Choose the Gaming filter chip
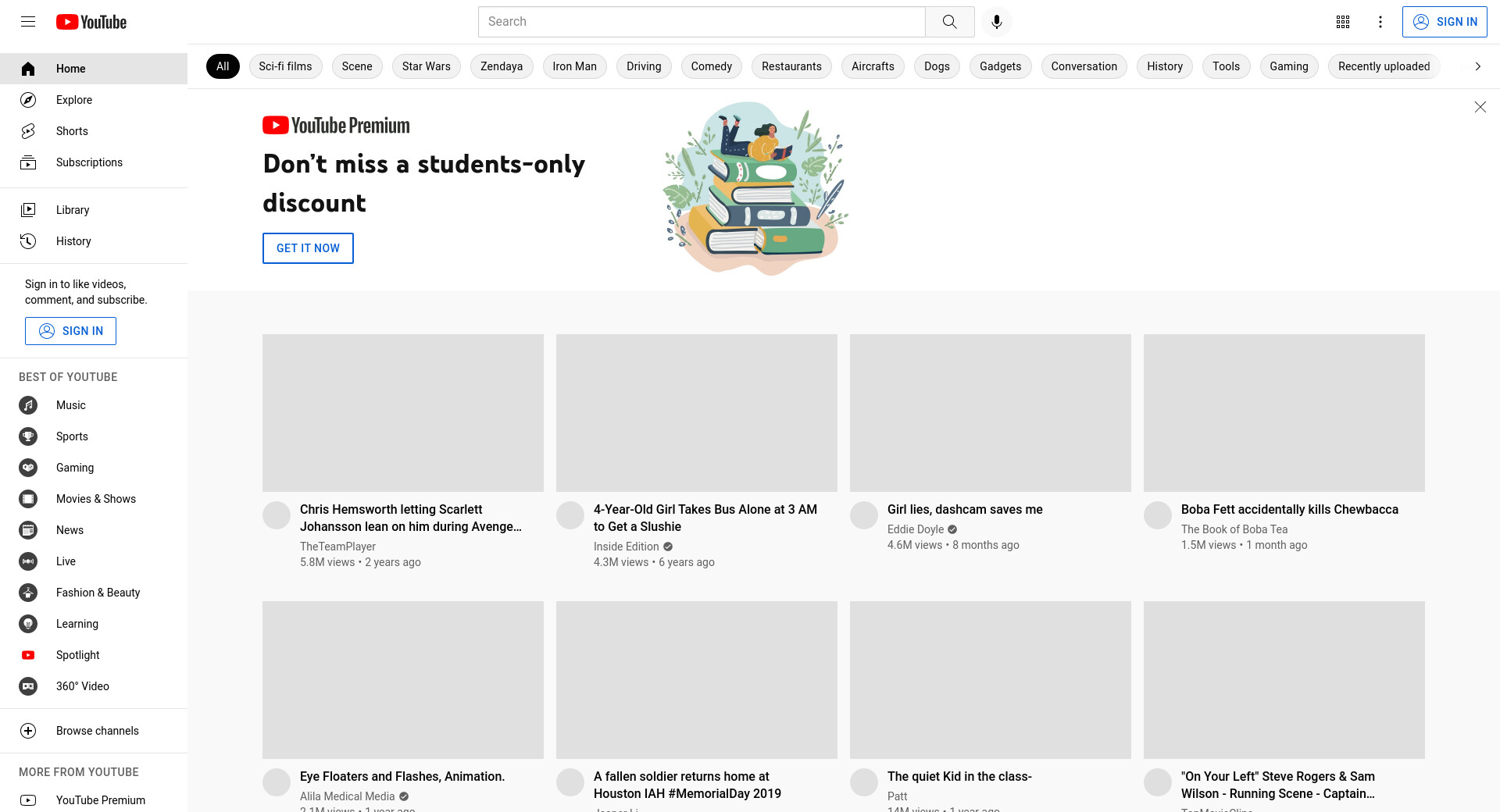Screen dimensions: 1500x812 tap(1289, 66)
